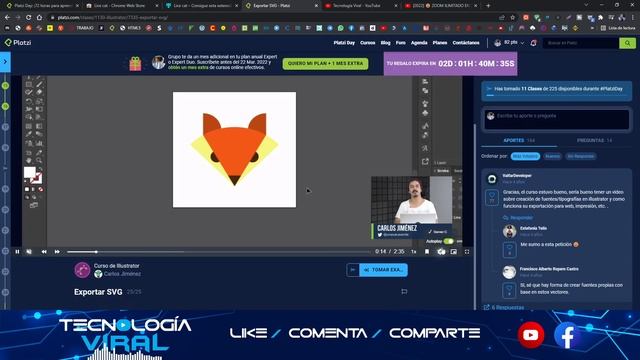Select the Hand tool in Illustrator toolbar

click(29, 160)
